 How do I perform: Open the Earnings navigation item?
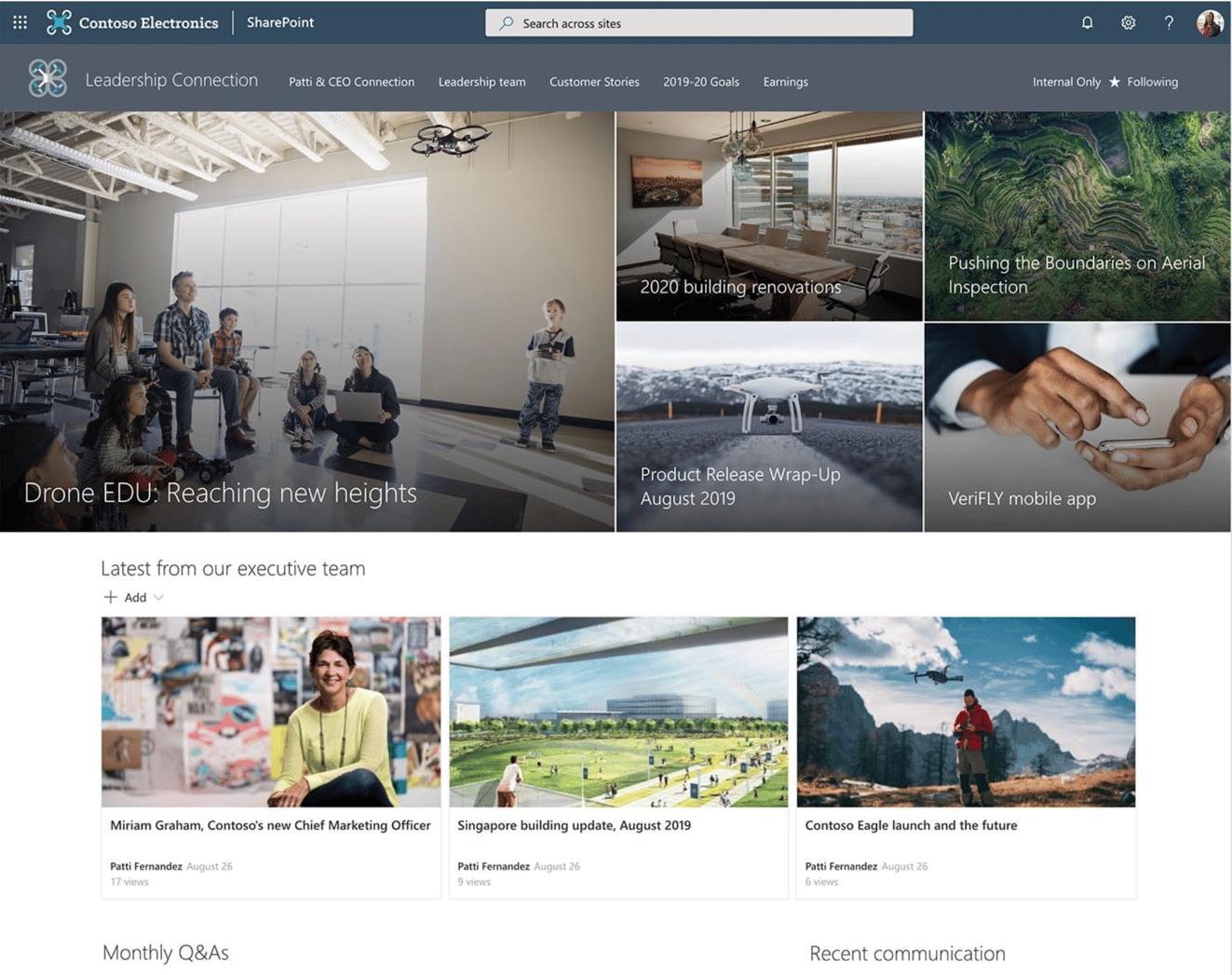(784, 82)
